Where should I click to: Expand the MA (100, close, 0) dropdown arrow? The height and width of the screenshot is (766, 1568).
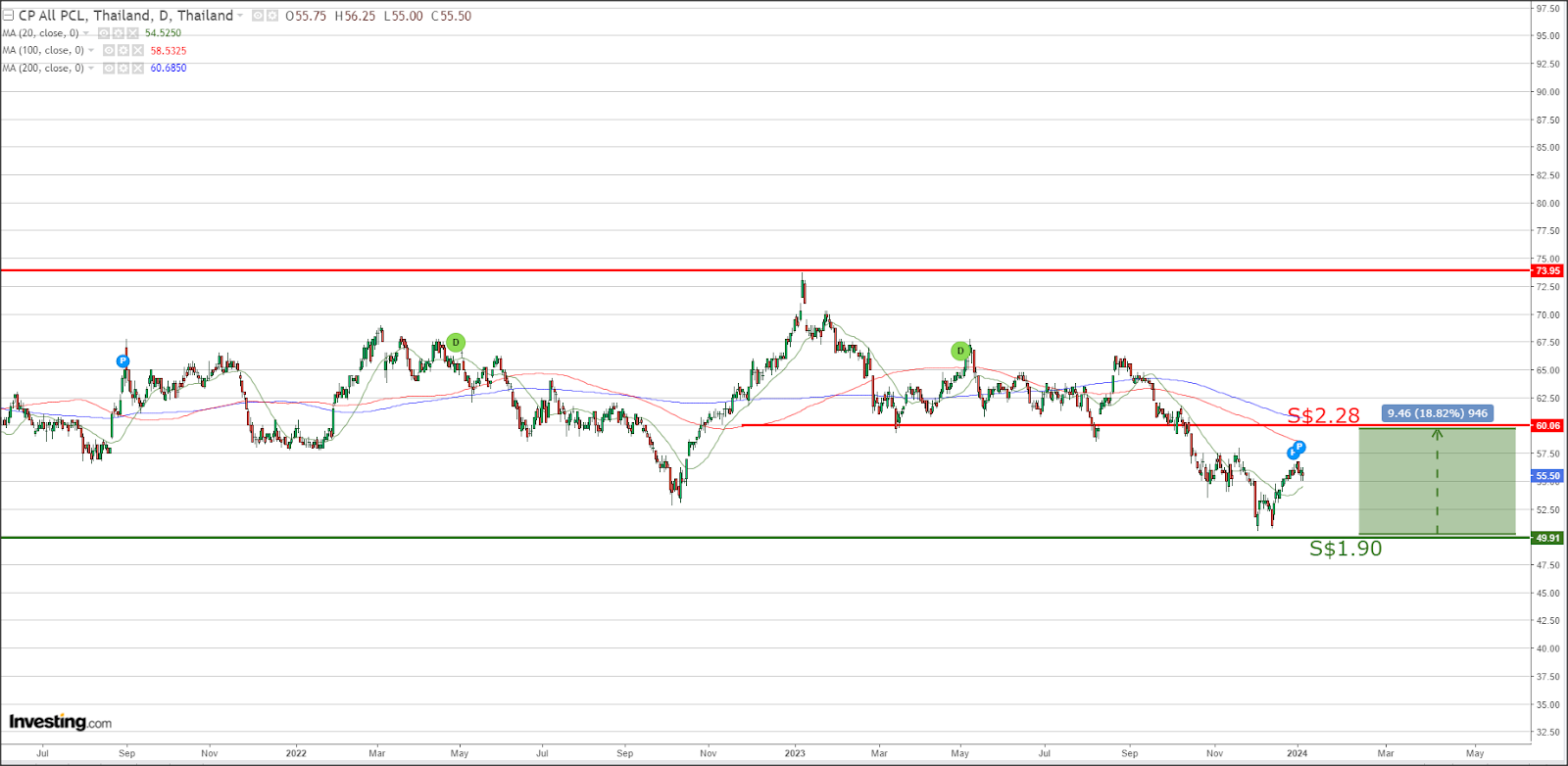(91, 51)
